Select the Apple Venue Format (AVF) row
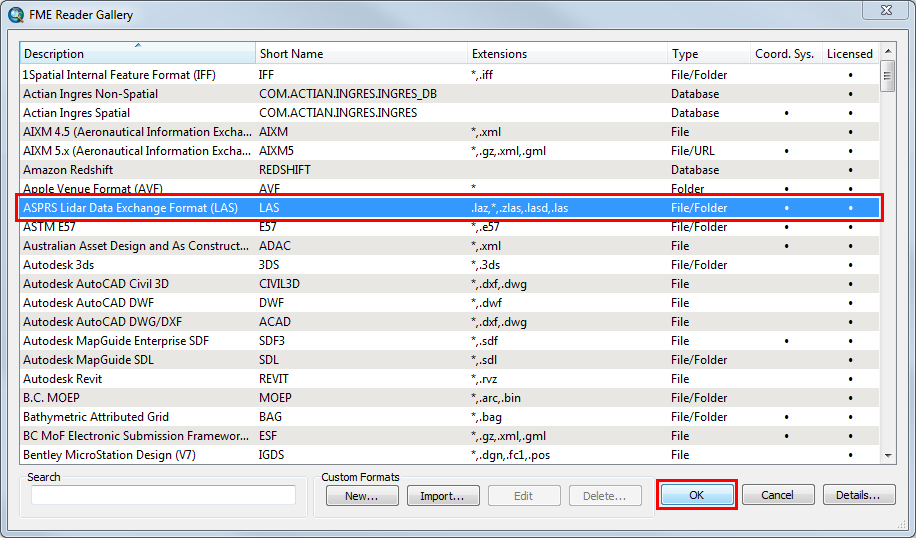This screenshot has height=538, width=916. [449, 189]
